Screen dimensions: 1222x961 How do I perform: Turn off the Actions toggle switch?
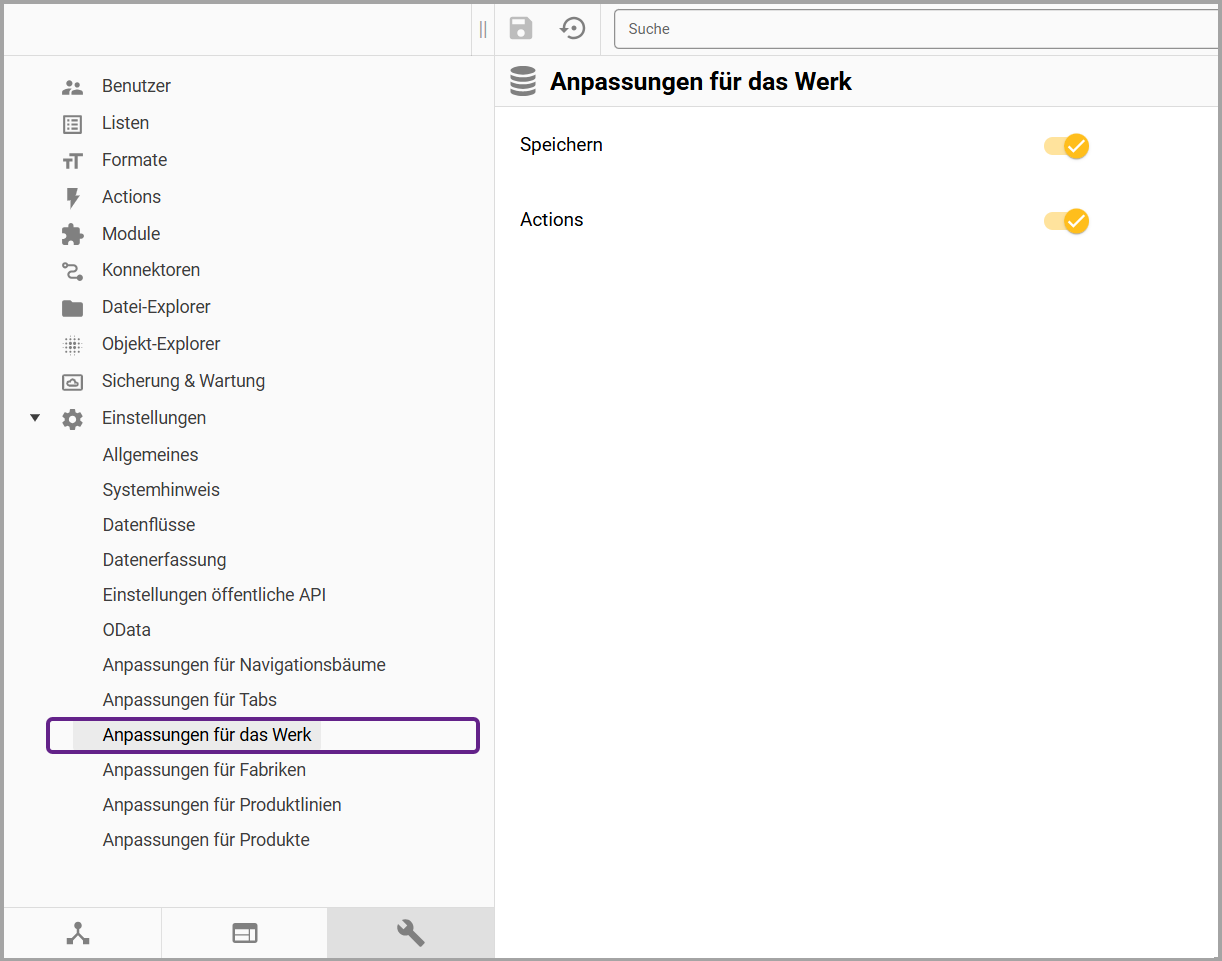[x=1066, y=221]
